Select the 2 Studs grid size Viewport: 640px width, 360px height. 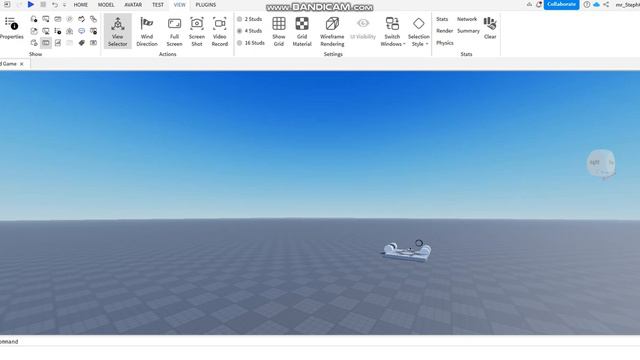coord(249,19)
